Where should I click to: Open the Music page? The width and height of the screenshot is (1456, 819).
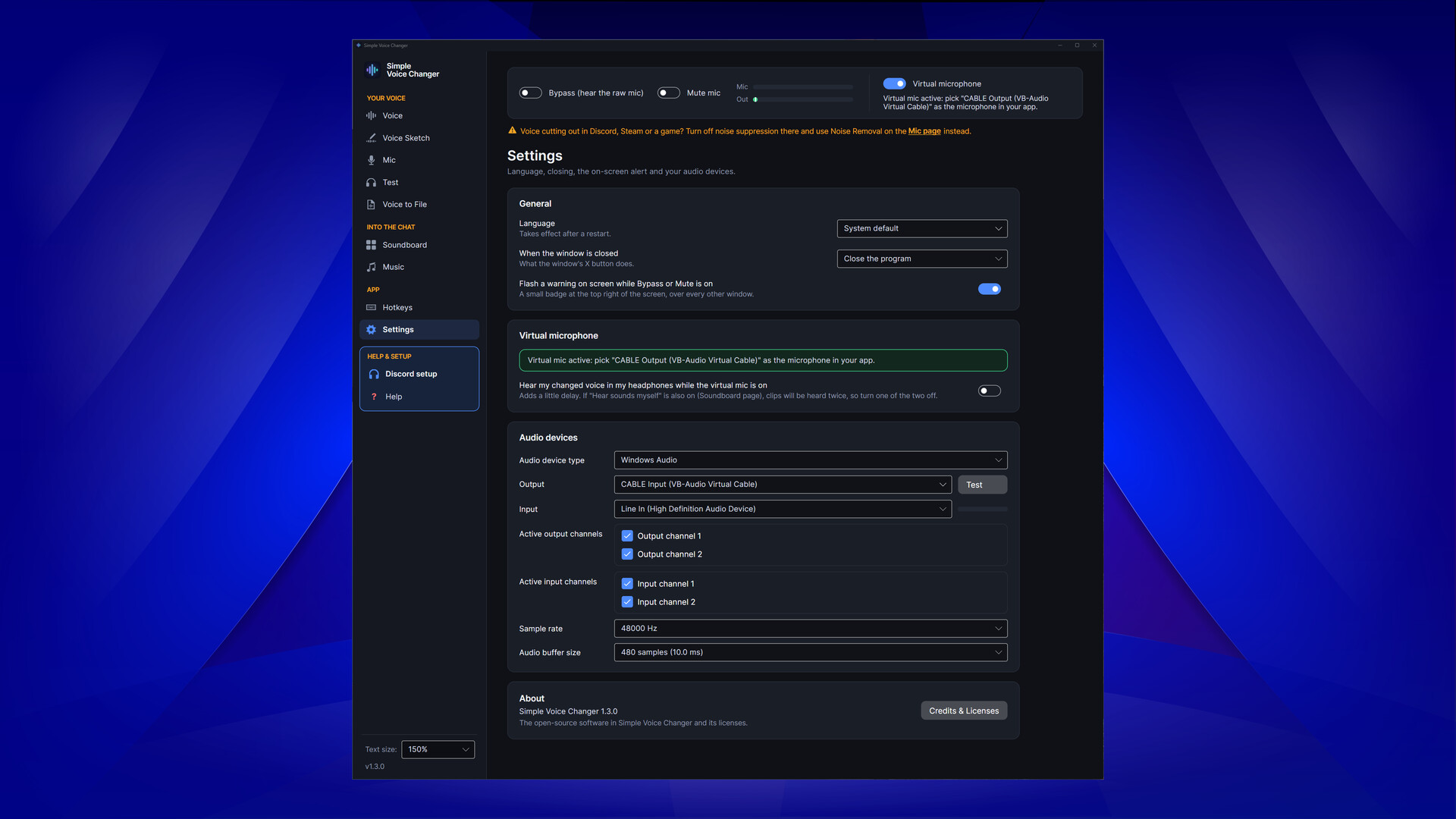(x=419, y=267)
